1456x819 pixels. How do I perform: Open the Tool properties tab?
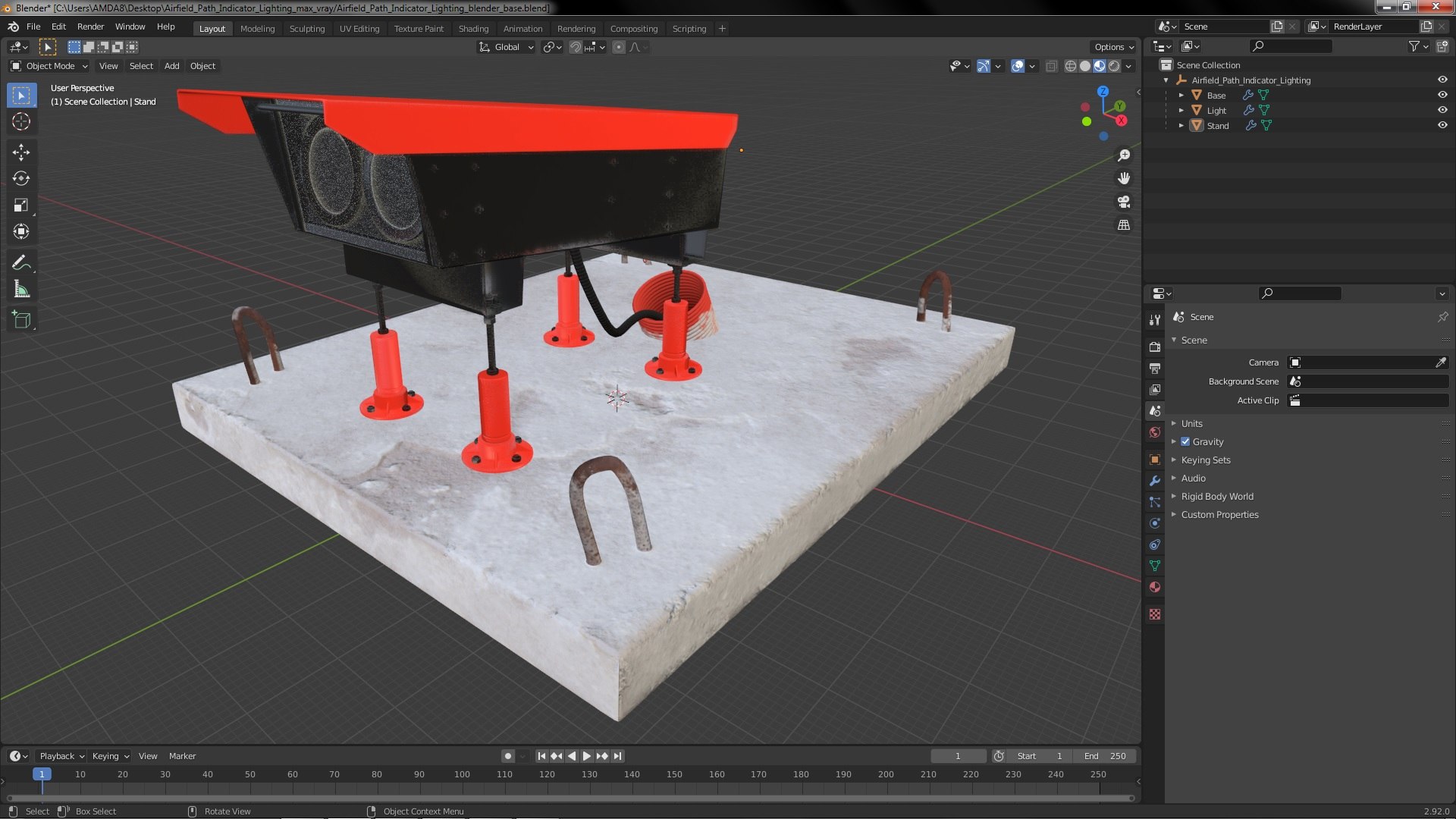(x=1155, y=320)
